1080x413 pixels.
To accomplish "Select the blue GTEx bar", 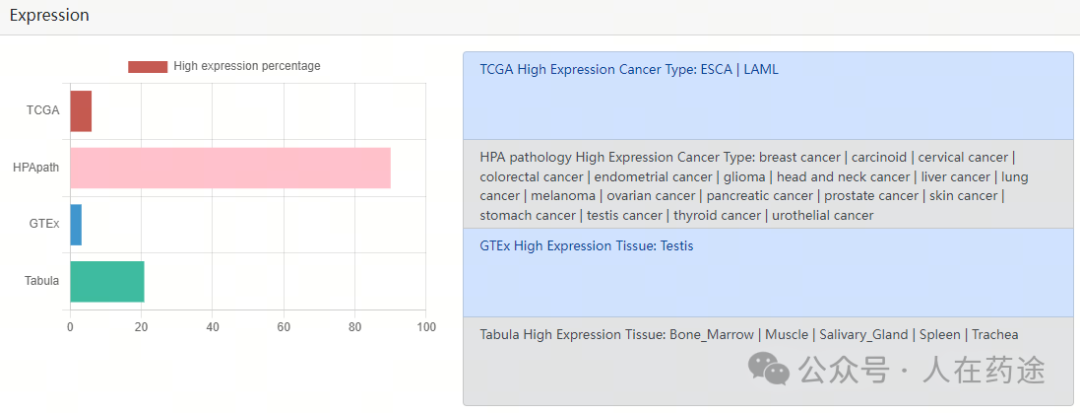I will 76,224.
